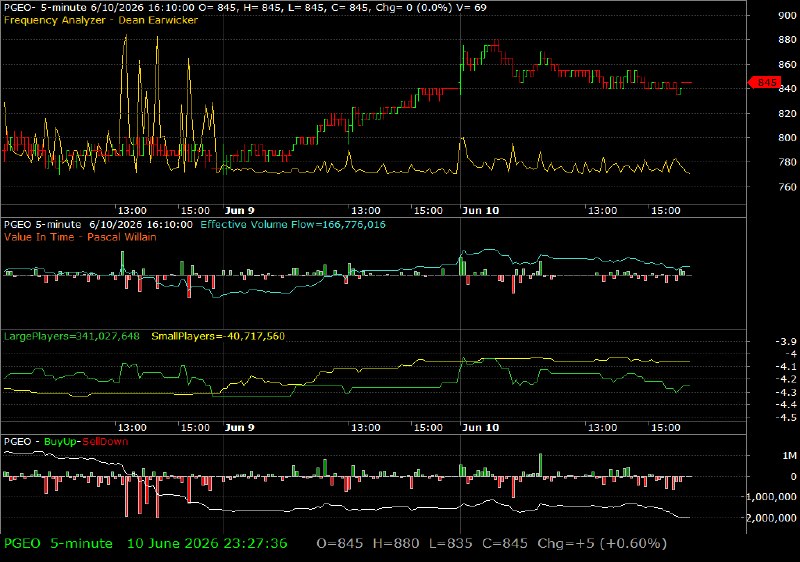This screenshot has height=562, width=800.
Task: Click the 'C=845' value in the status bar
Action: click(505, 544)
